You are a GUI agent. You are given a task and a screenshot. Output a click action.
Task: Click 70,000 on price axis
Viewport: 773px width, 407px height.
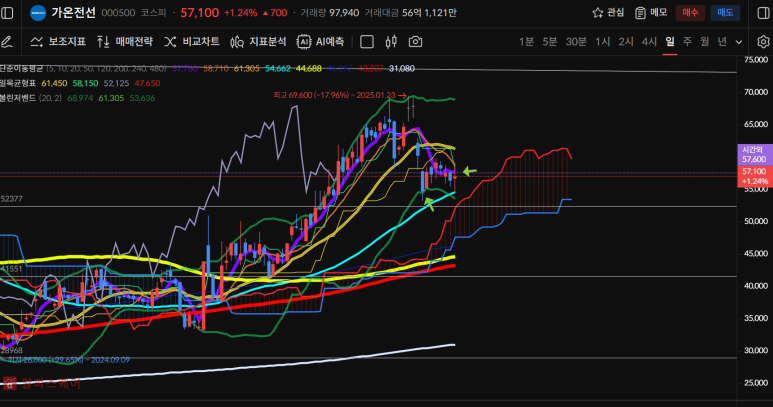tap(756, 92)
